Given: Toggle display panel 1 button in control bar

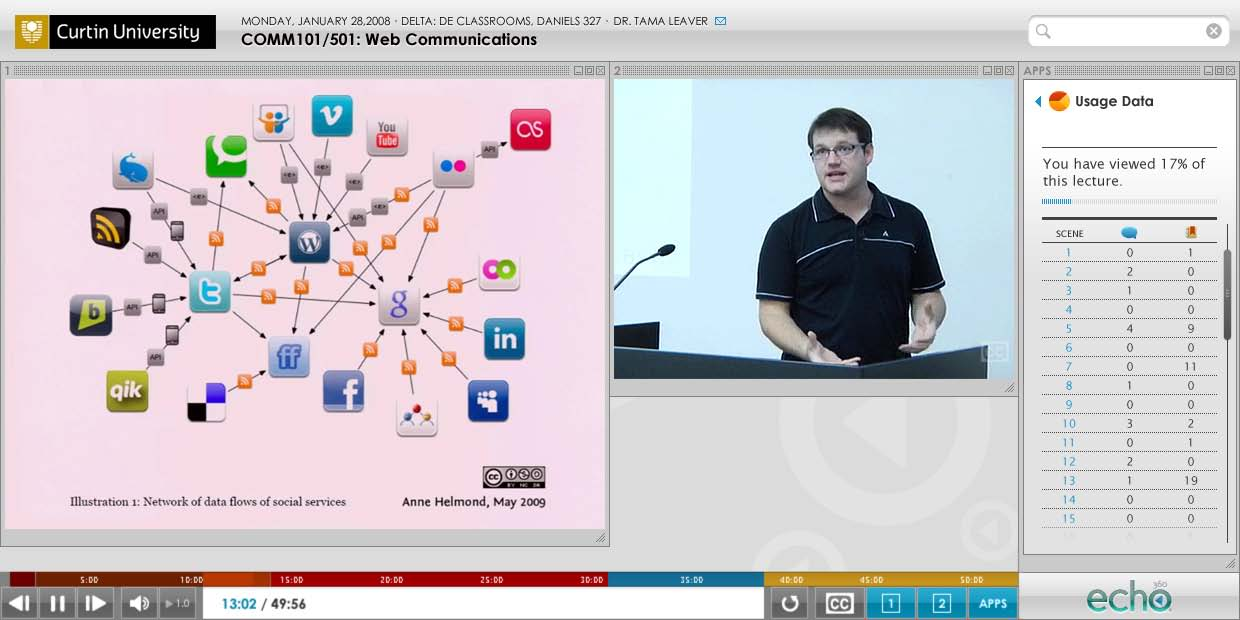Looking at the screenshot, I should coord(891,603).
